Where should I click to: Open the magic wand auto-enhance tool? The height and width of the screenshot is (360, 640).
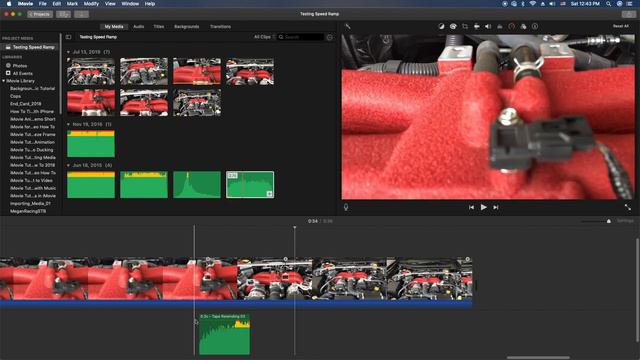[348, 27]
